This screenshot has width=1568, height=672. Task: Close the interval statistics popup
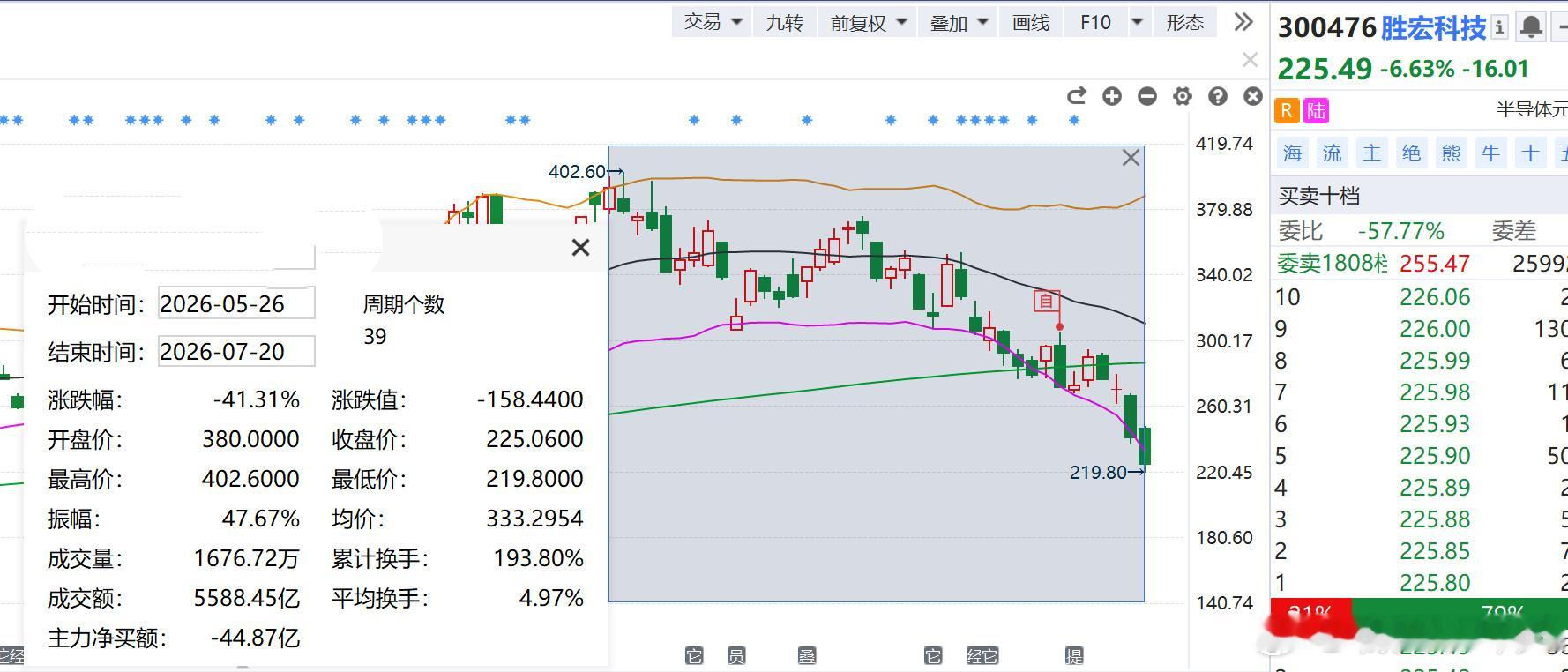coord(580,248)
